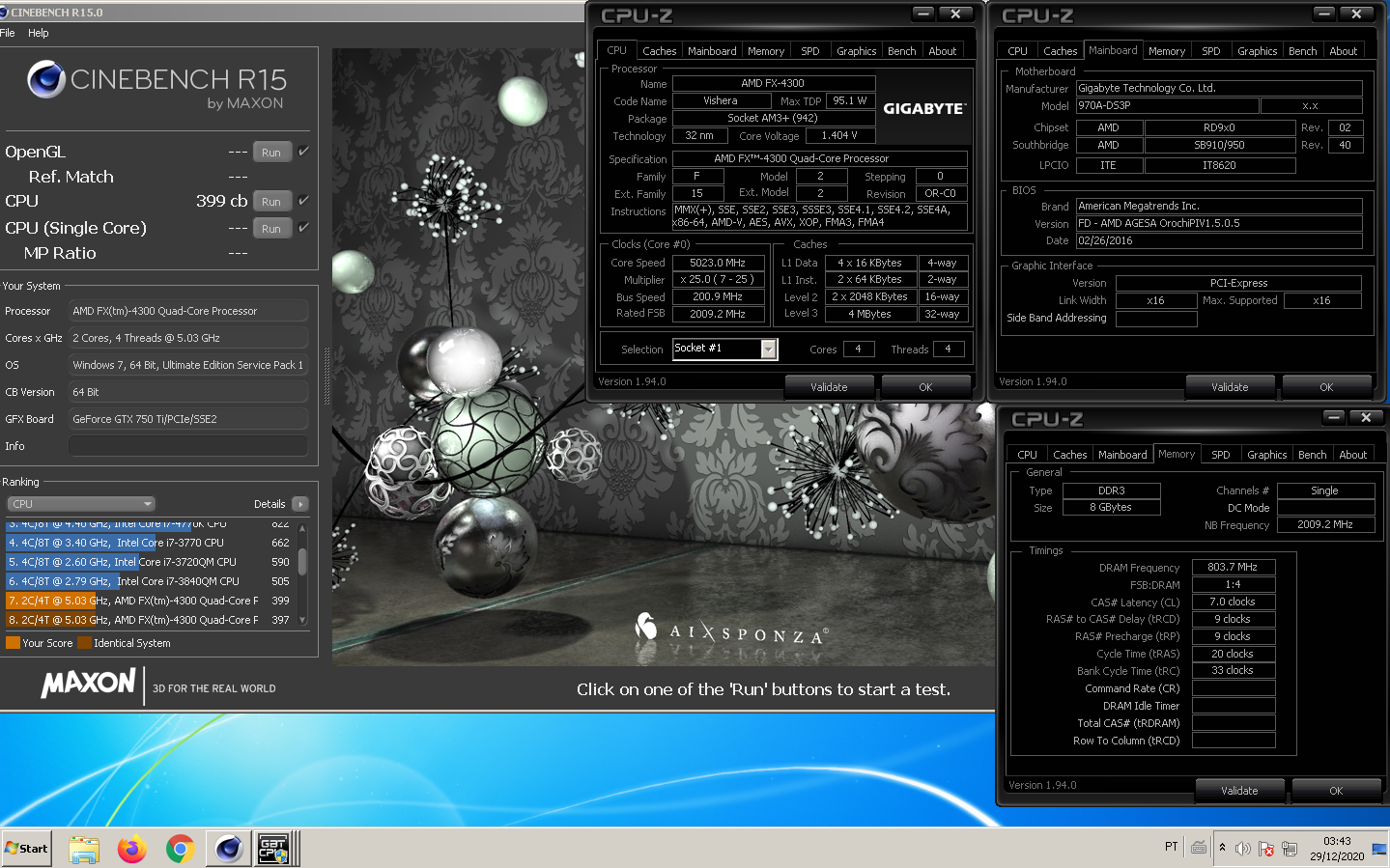
Task: Open SPD tab in Mainboard window
Action: coord(1211,51)
